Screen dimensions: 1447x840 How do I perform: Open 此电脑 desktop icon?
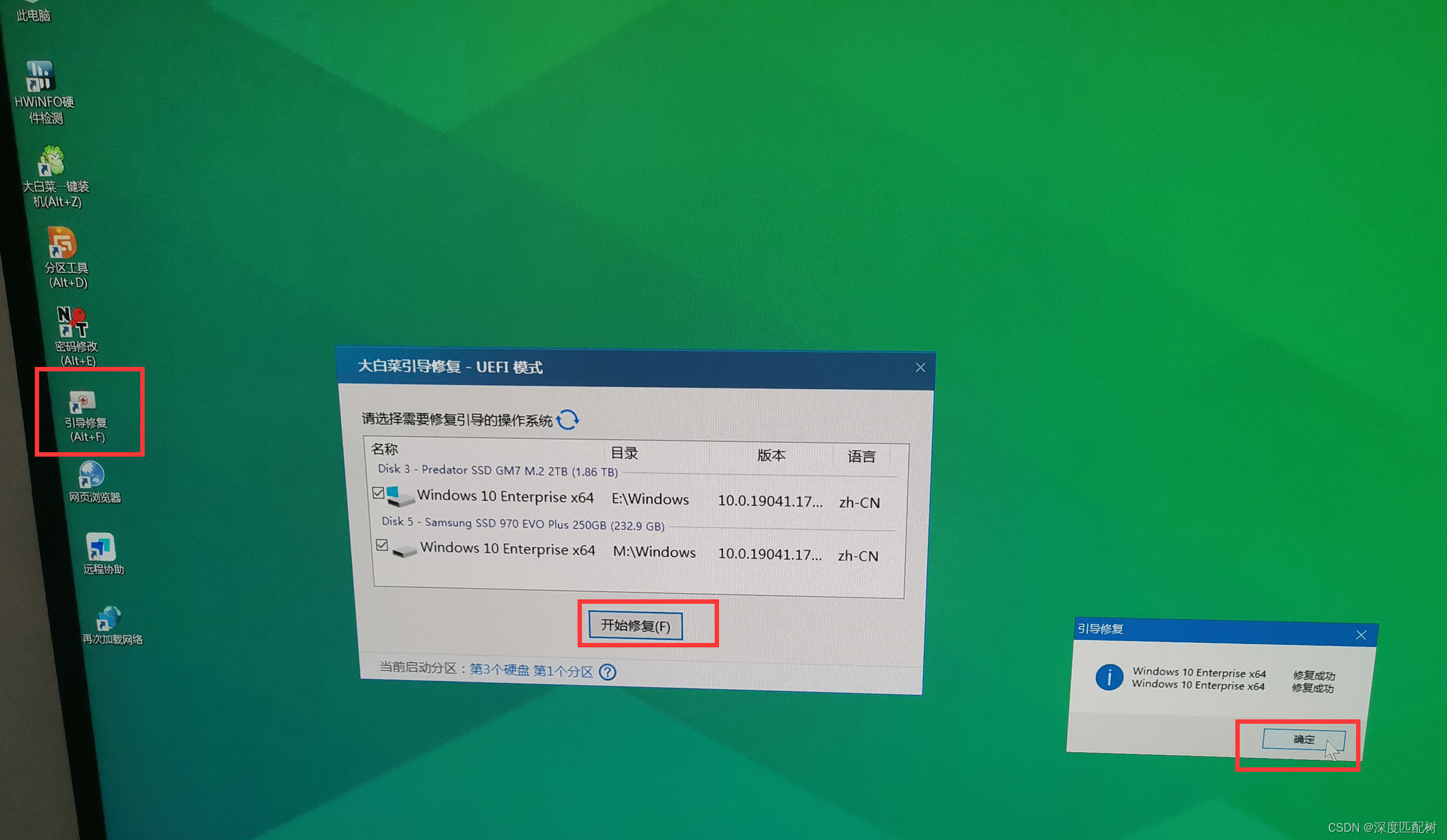click(x=33, y=14)
